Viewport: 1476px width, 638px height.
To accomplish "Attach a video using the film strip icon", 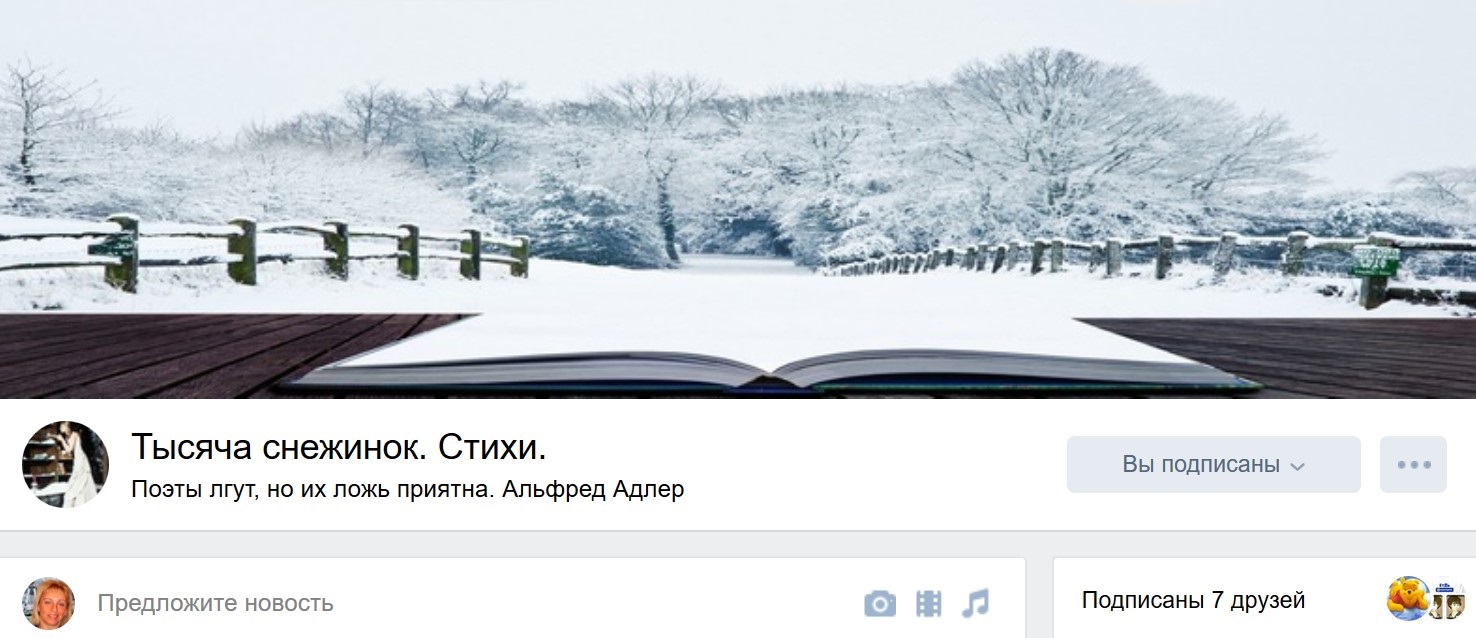I will pyautogui.click(x=929, y=603).
